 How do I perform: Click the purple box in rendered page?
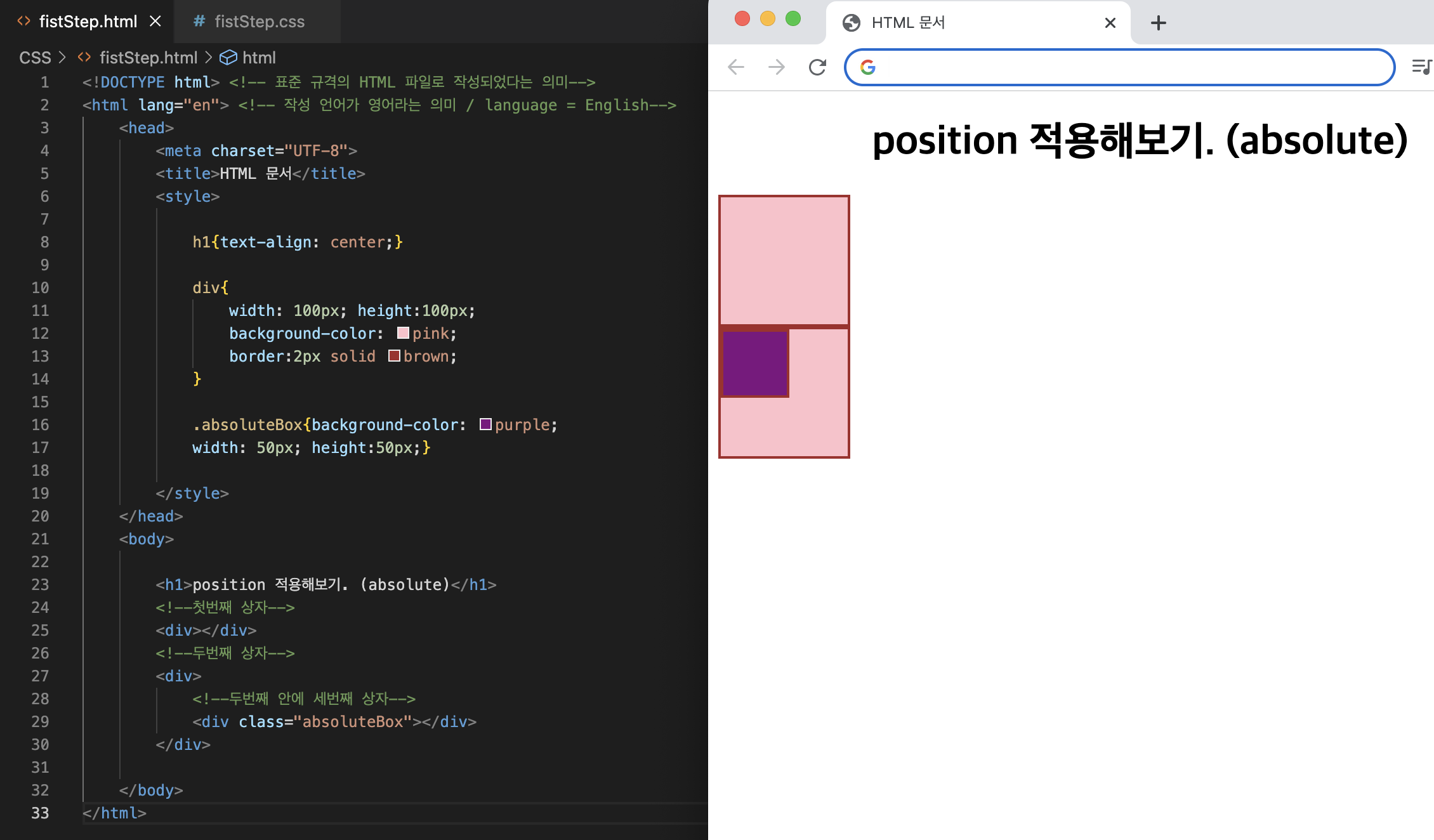755,364
